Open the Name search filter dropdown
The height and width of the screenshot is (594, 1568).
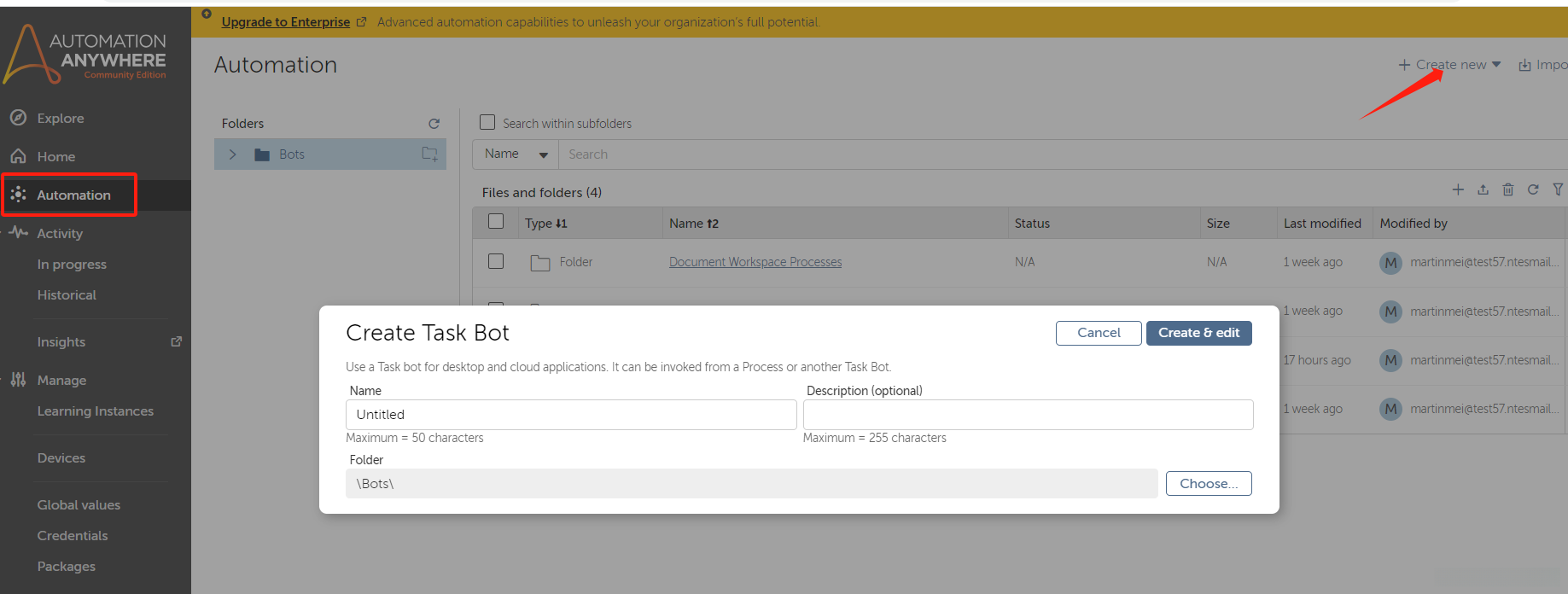click(516, 154)
